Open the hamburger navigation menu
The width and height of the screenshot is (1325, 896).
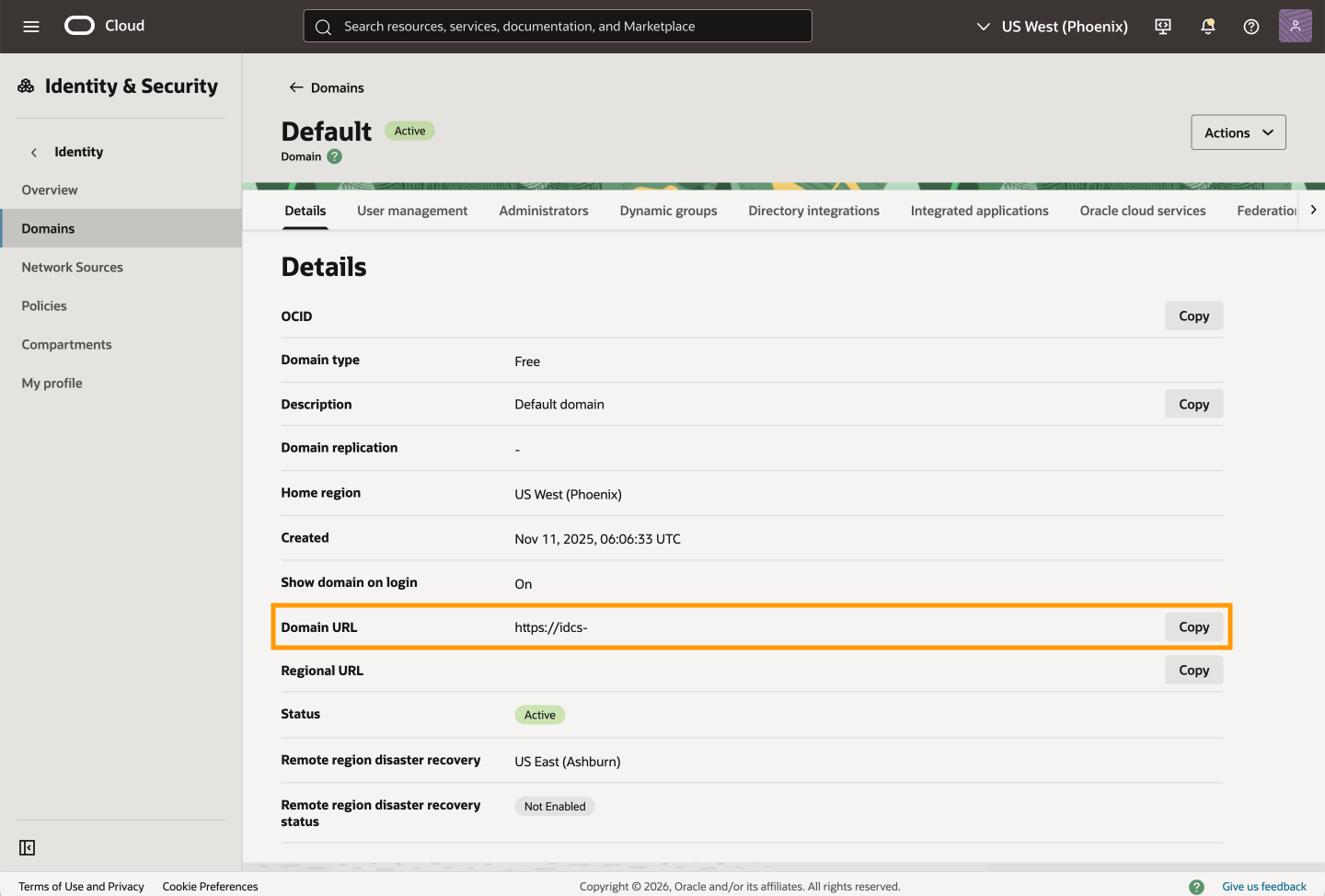pos(31,27)
